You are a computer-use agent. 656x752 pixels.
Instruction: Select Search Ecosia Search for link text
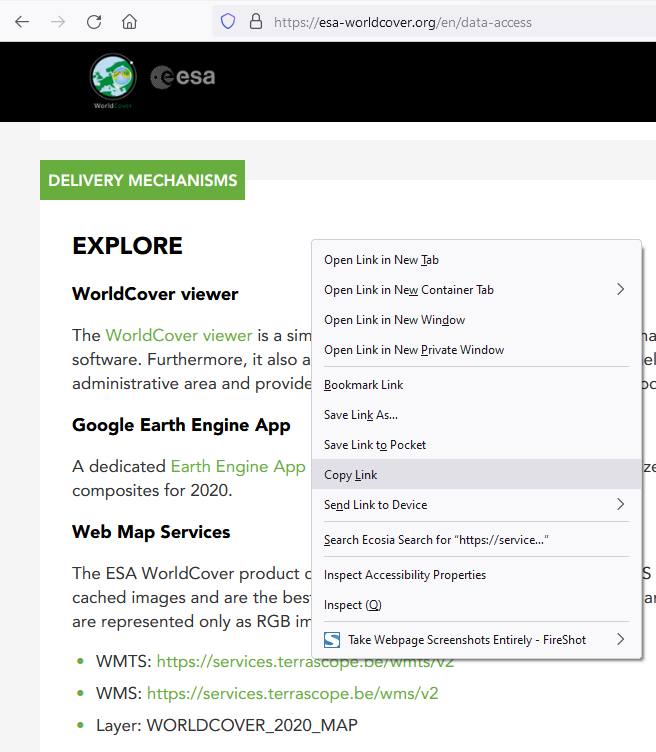[x=477, y=540]
